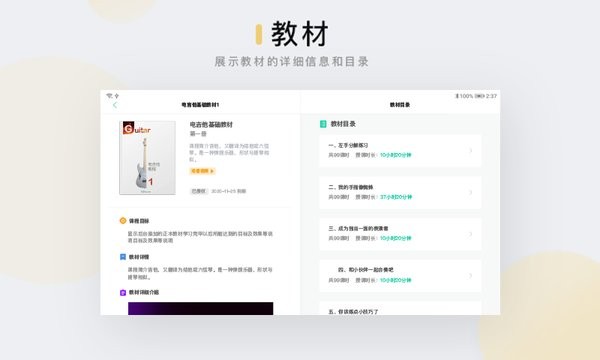Tap the 教材详细介绍 section heading
Viewport: 600px width, 360px height.
(x=144, y=293)
